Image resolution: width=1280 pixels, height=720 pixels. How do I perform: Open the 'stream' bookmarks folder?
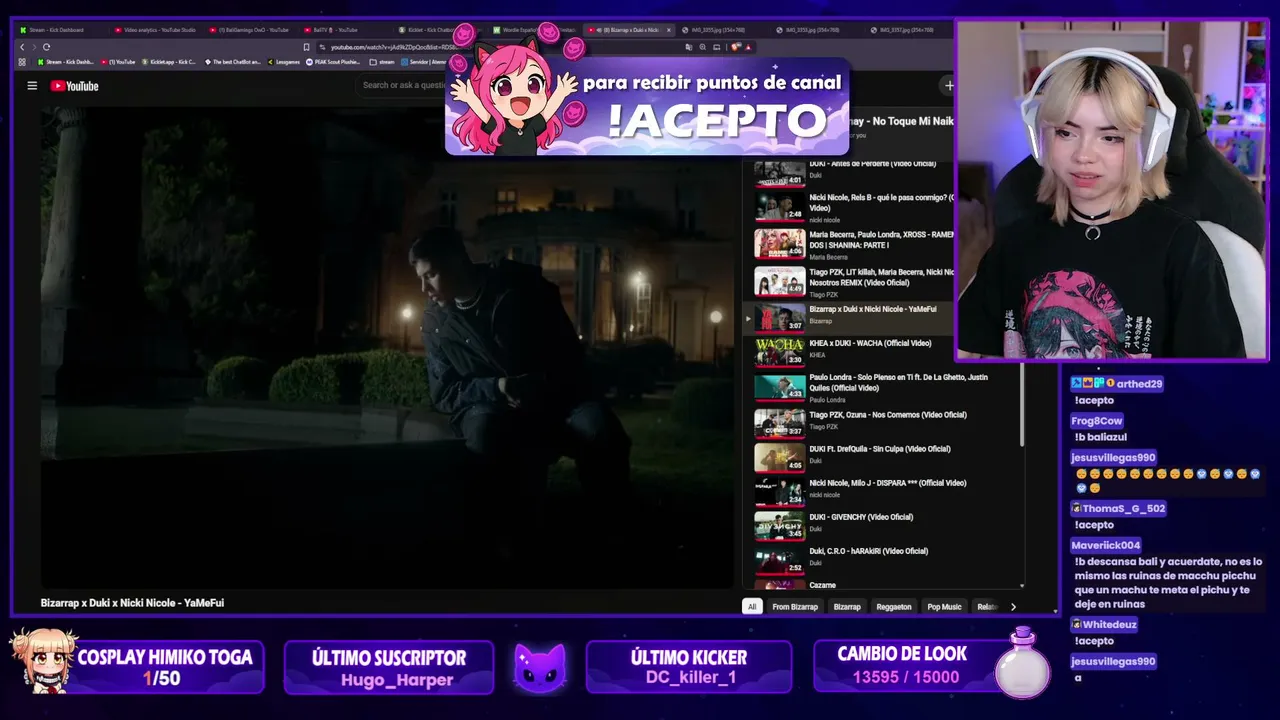click(x=382, y=62)
